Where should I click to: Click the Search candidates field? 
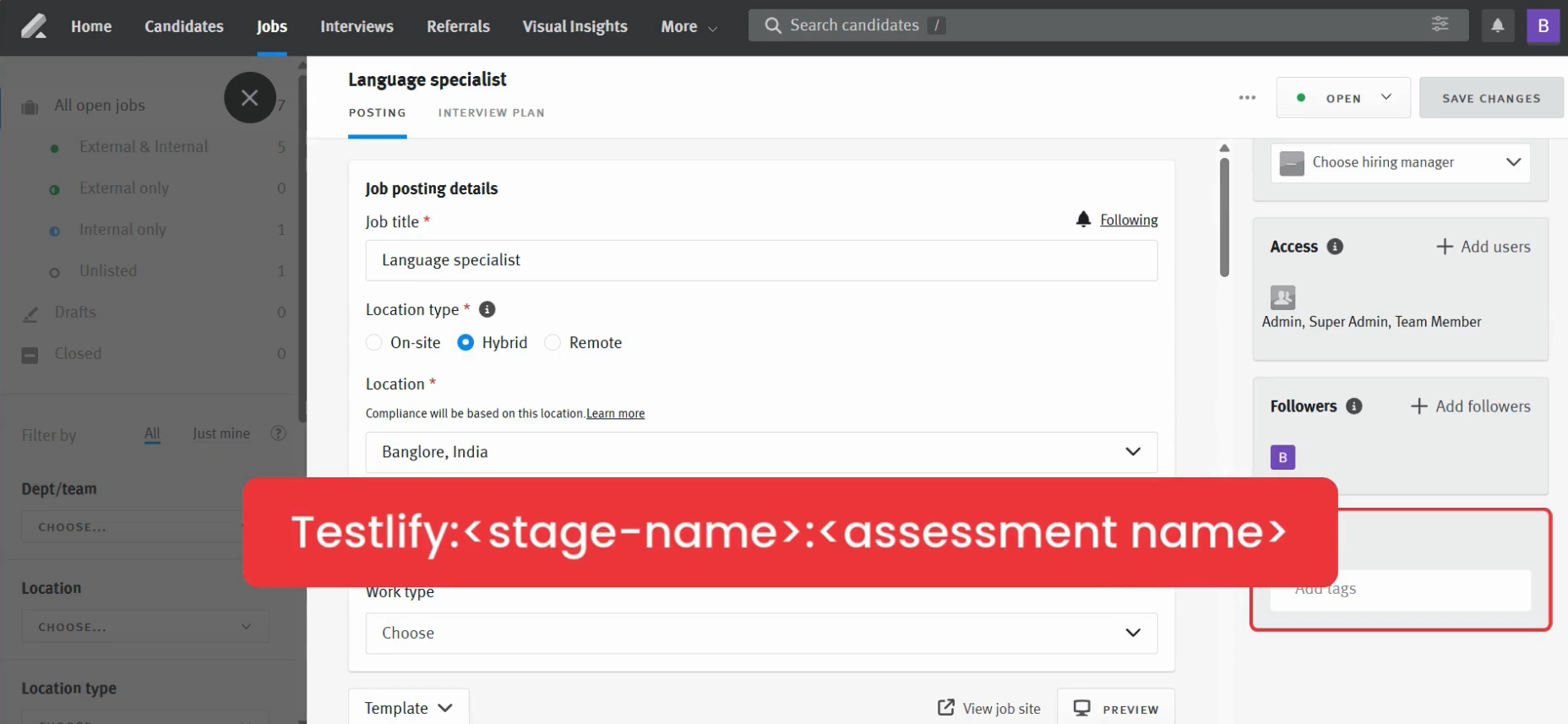pos(1108,25)
